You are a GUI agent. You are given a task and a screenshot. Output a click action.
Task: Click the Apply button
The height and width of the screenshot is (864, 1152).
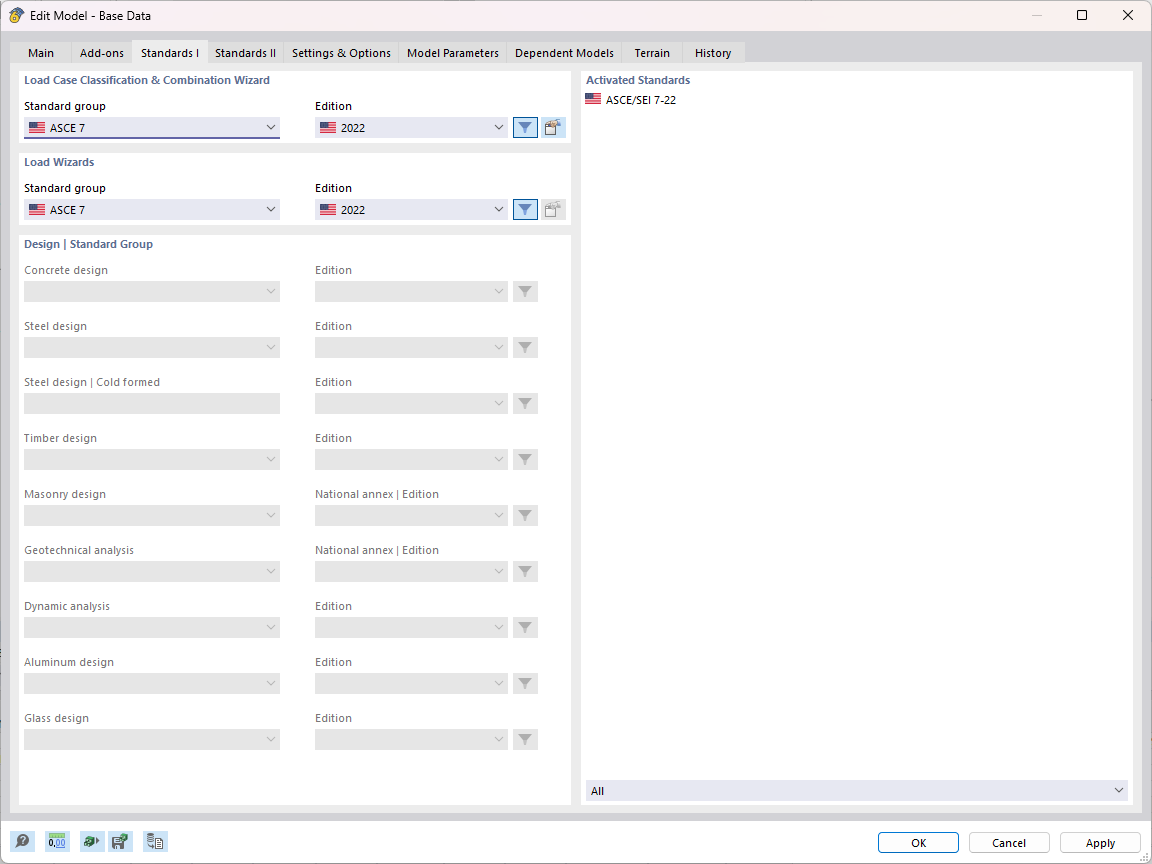pyautogui.click(x=1099, y=842)
